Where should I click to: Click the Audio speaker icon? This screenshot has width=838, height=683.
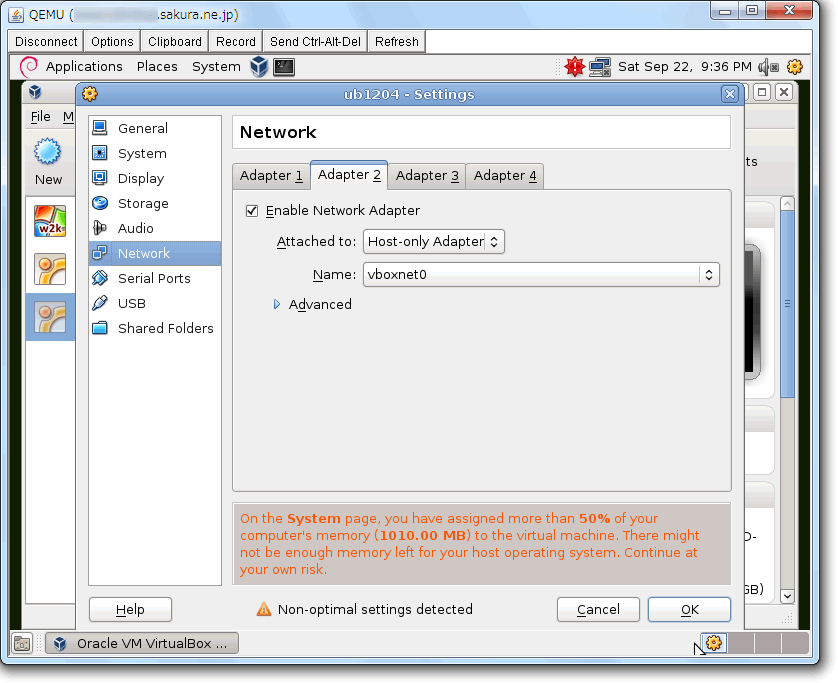(100, 228)
